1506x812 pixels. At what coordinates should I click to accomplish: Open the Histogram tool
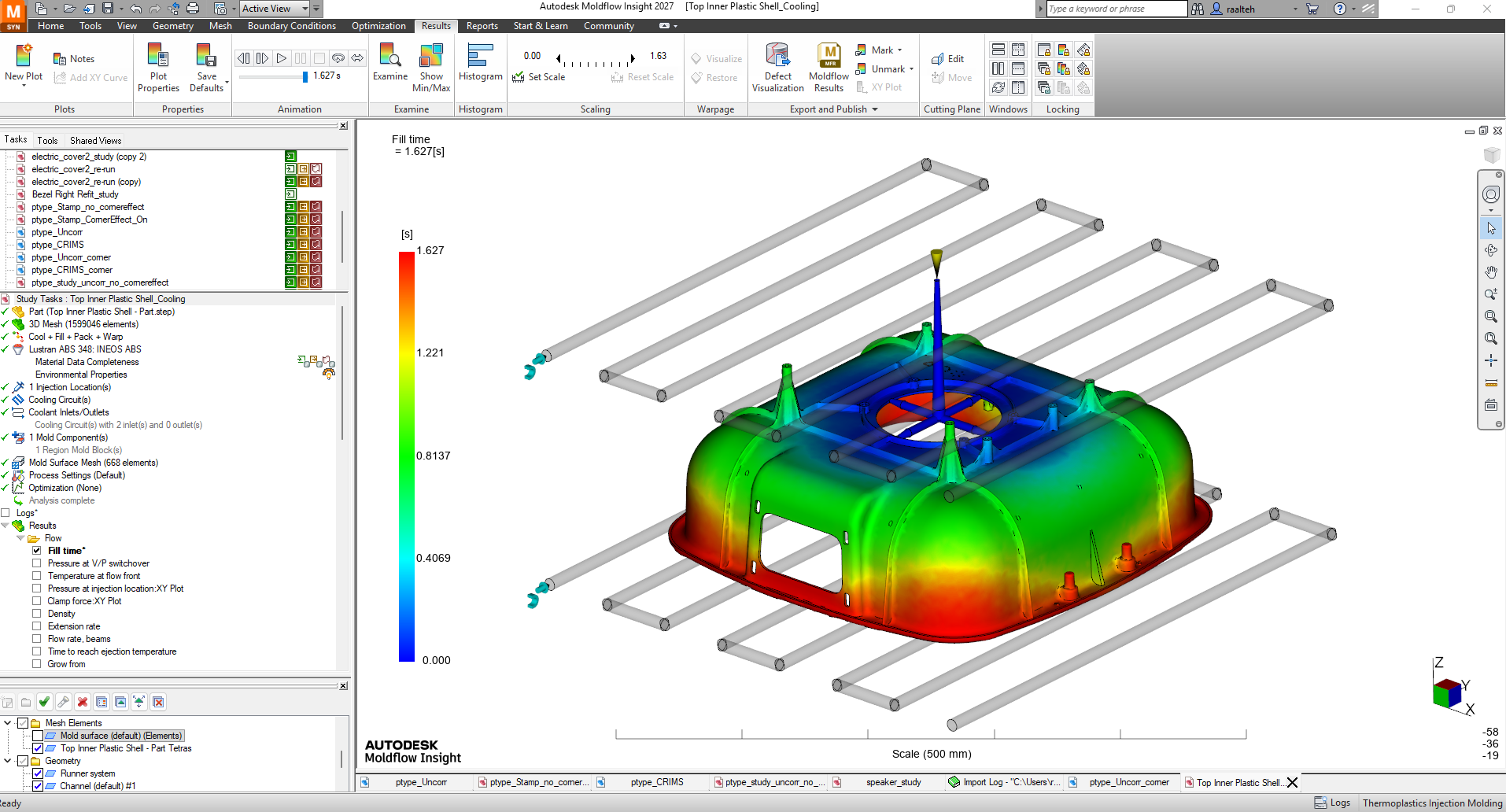(480, 62)
